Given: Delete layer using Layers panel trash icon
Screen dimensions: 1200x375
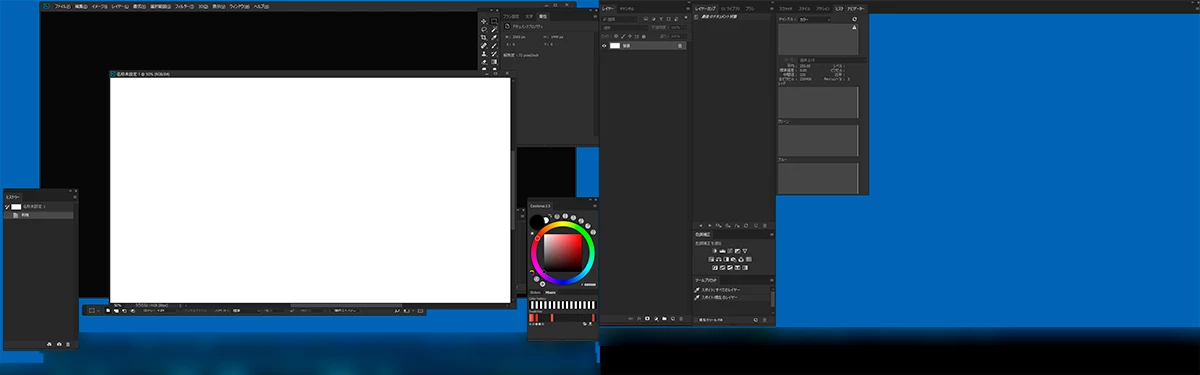Looking at the screenshot, I should click(x=681, y=319).
